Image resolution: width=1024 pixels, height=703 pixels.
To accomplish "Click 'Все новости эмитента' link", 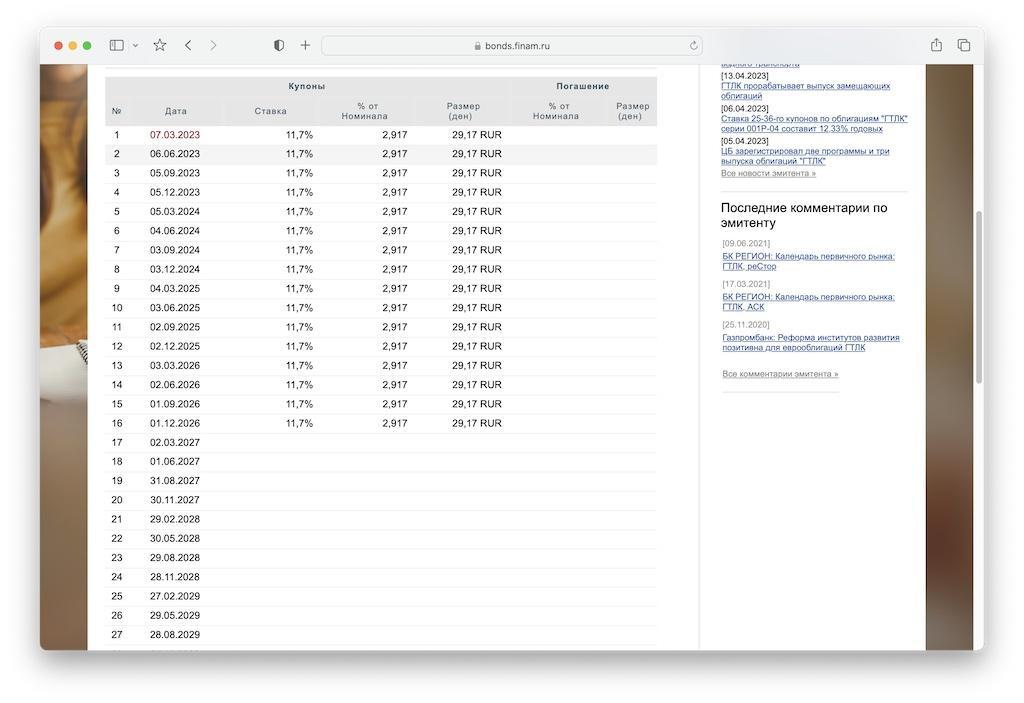I will point(768,174).
